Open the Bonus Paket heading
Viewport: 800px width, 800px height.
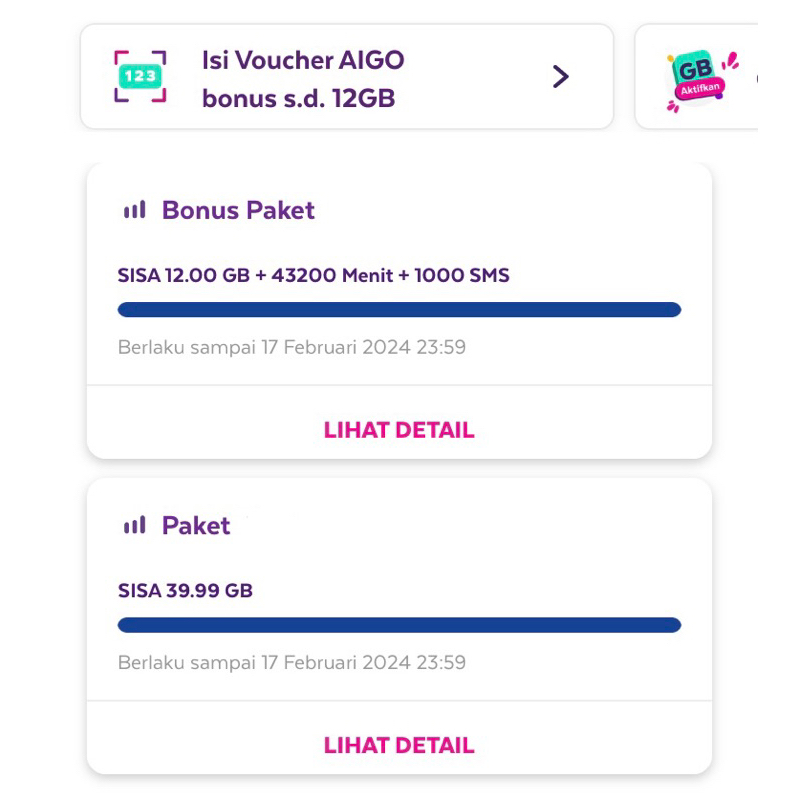[238, 210]
